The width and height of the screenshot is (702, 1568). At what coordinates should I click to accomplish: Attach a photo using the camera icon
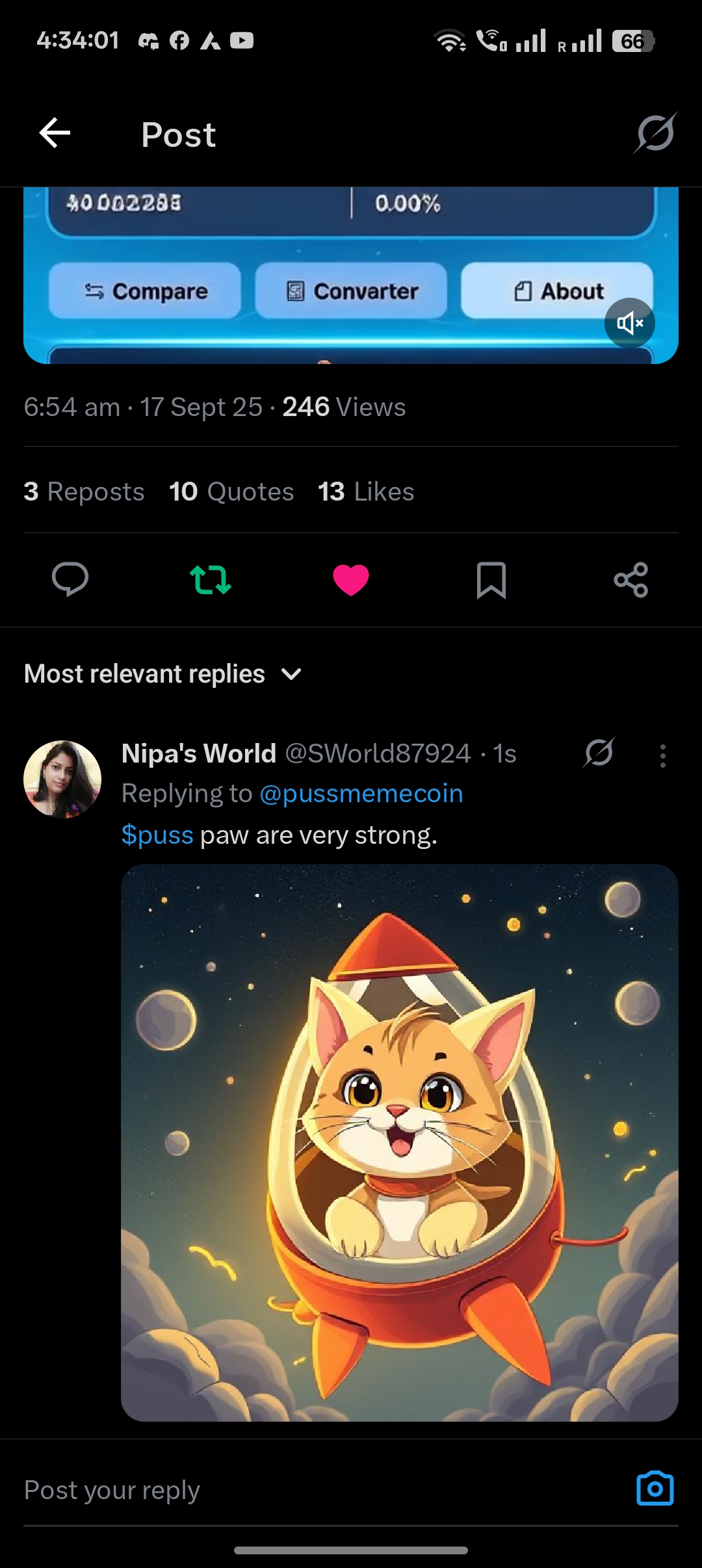[655, 1488]
